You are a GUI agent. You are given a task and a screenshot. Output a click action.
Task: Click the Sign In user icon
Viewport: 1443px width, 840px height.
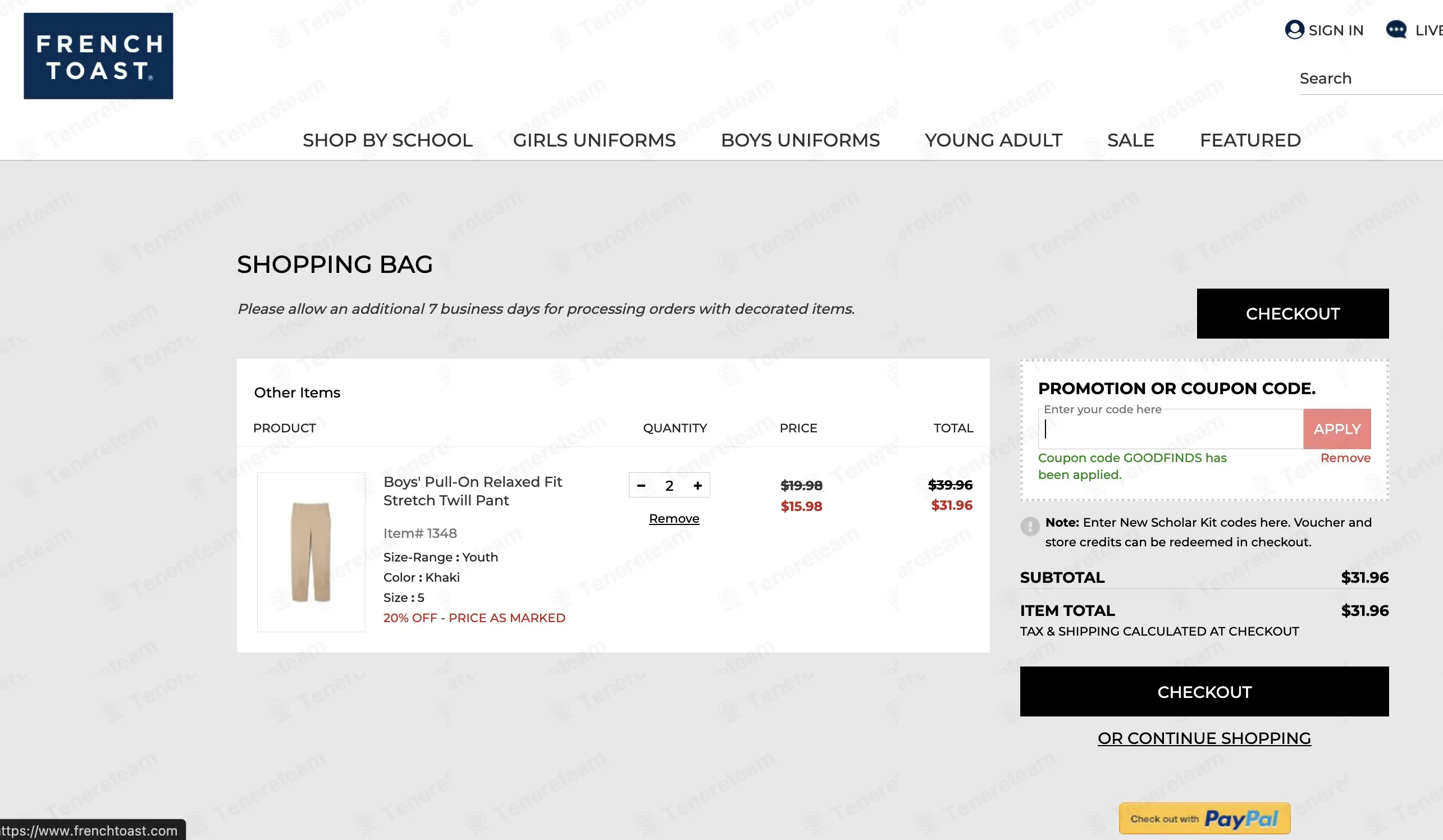pos(1294,29)
